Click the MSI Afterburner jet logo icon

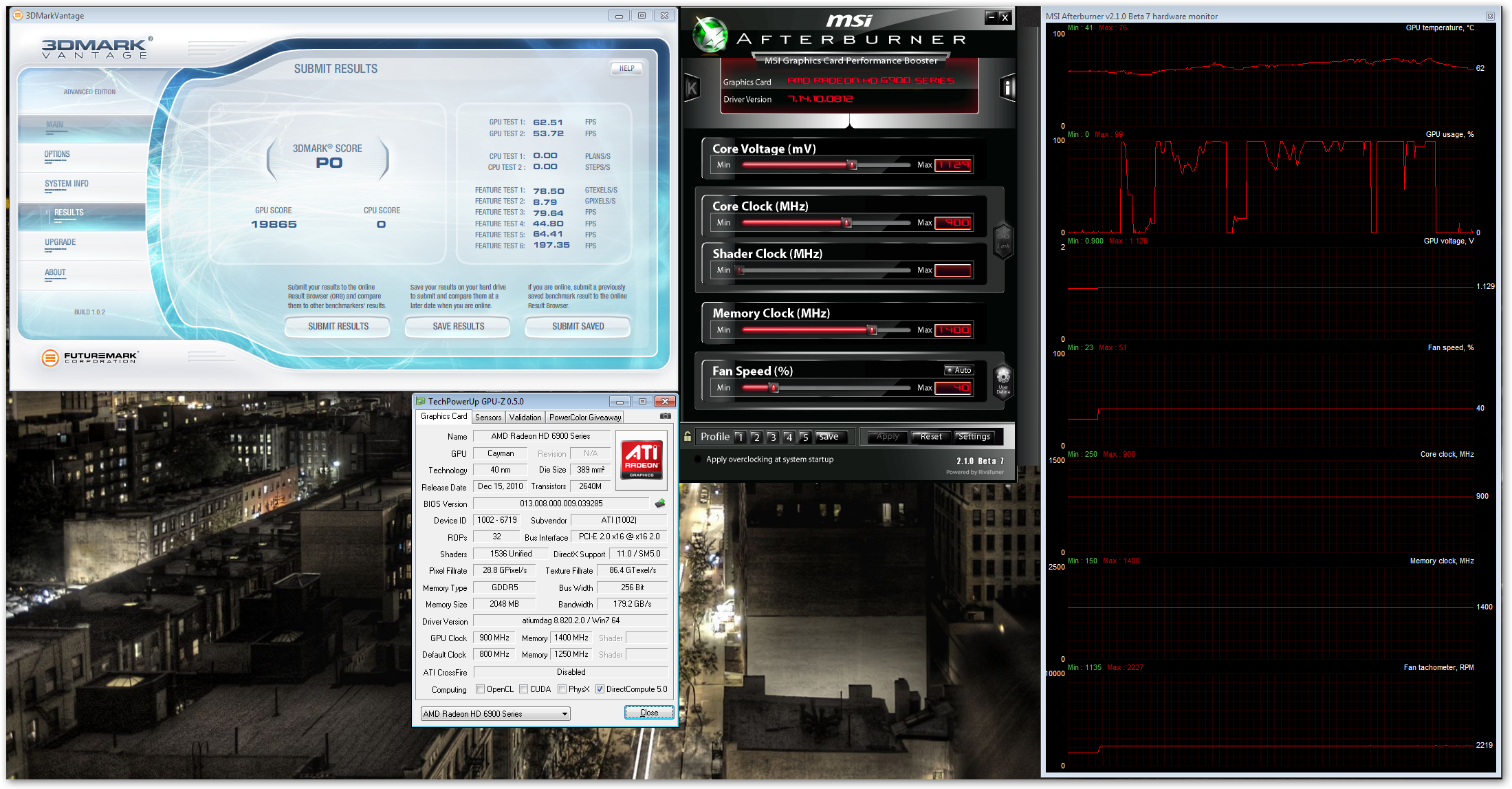[x=710, y=34]
